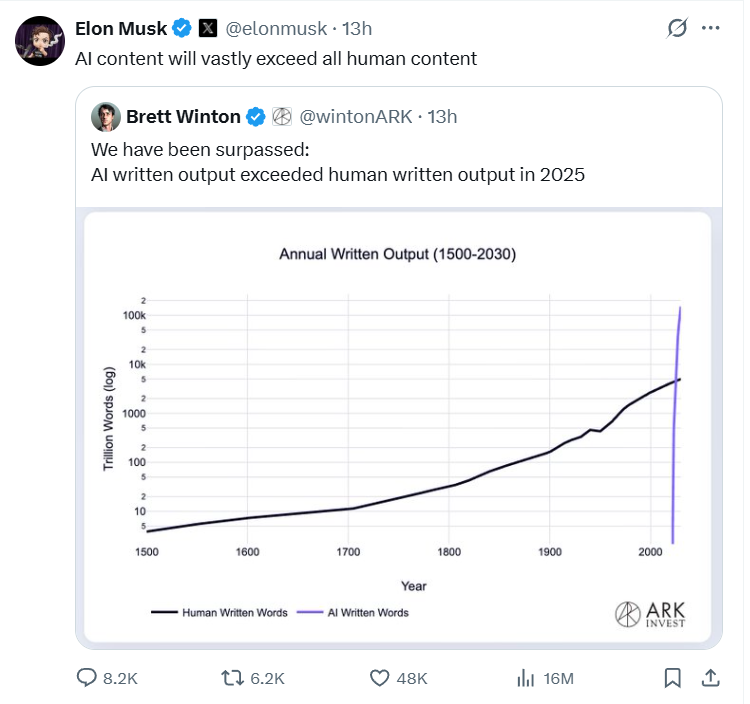Click the quoted tweet text about AI written output
750x704 pixels.
coord(337,176)
